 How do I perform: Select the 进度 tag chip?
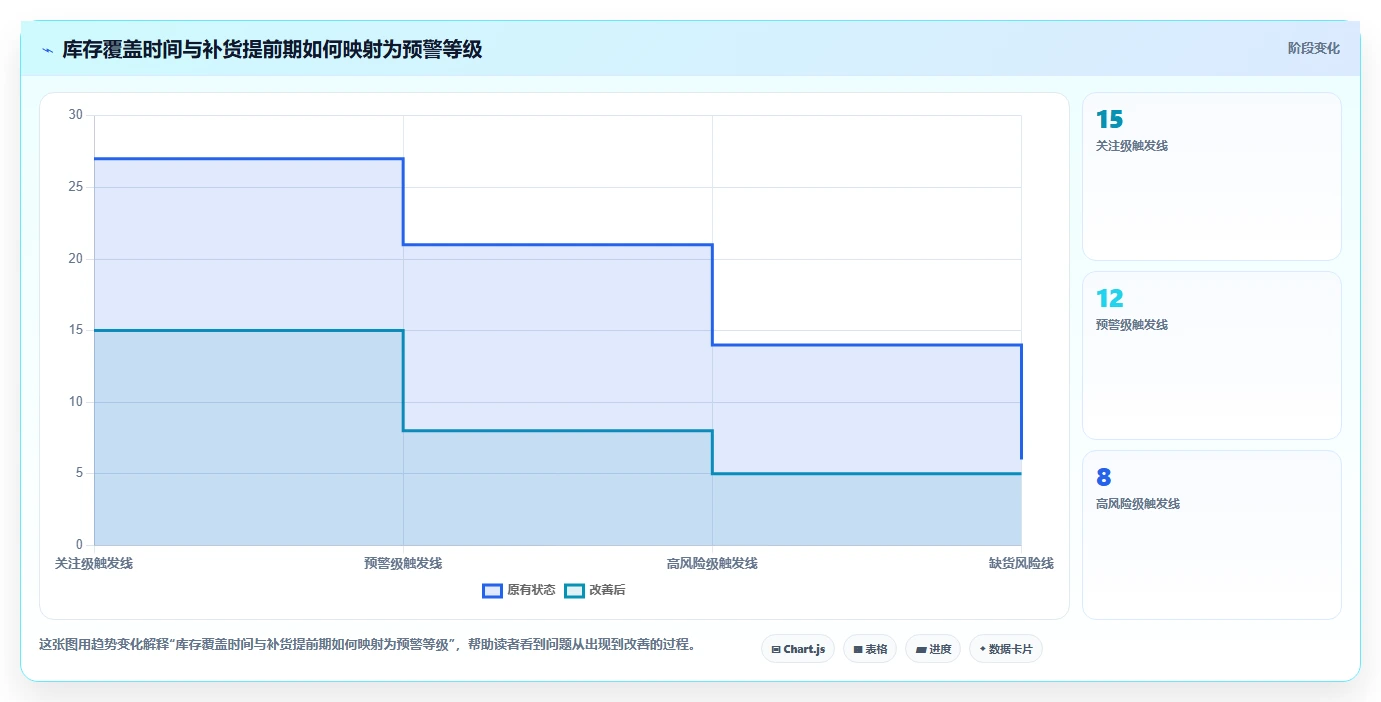pyautogui.click(x=933, y=649)
